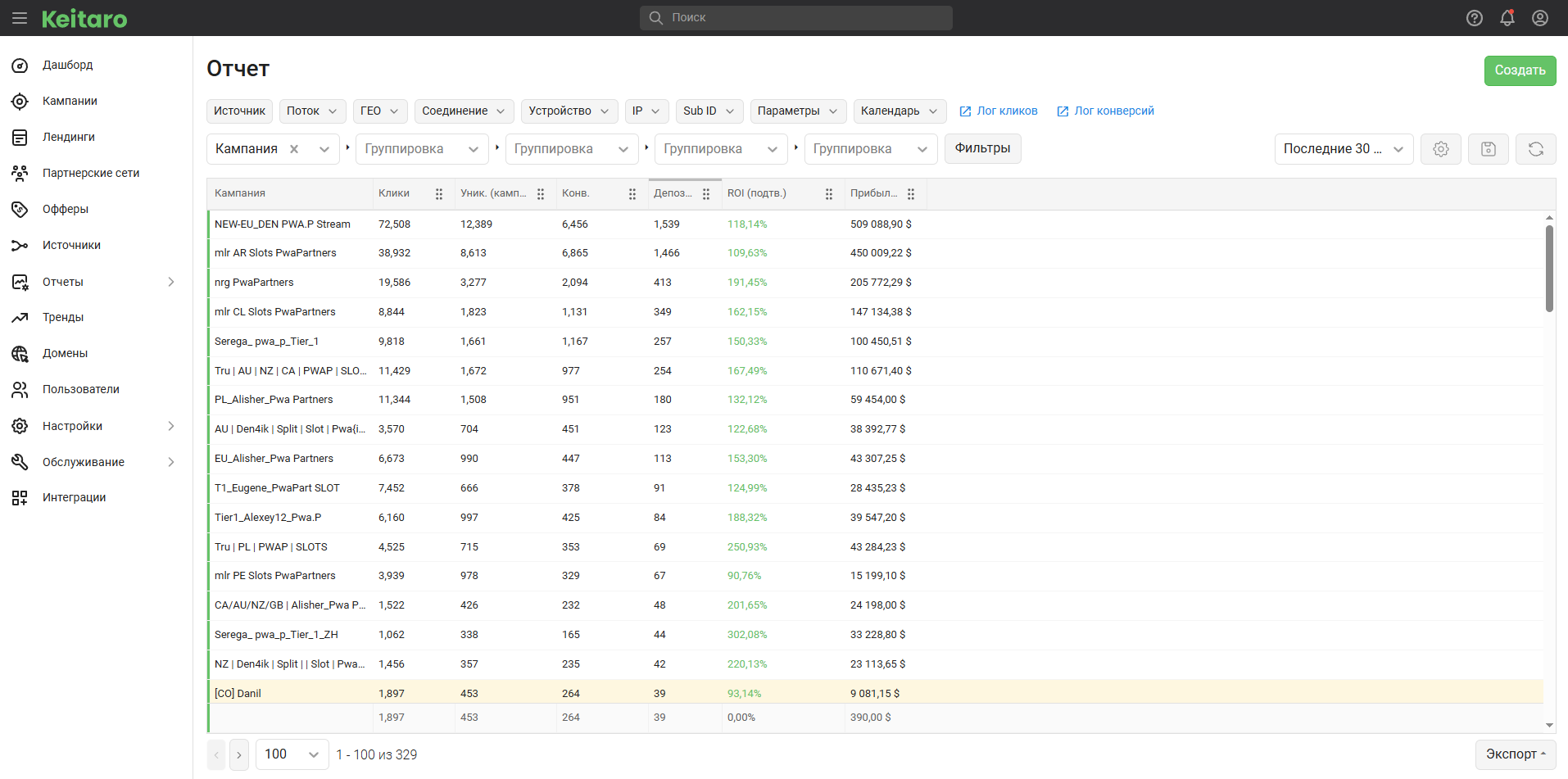Open the Устройство dropdown
The width and height of the screenshot is (1568, 779).
click(x=569, y=111)
